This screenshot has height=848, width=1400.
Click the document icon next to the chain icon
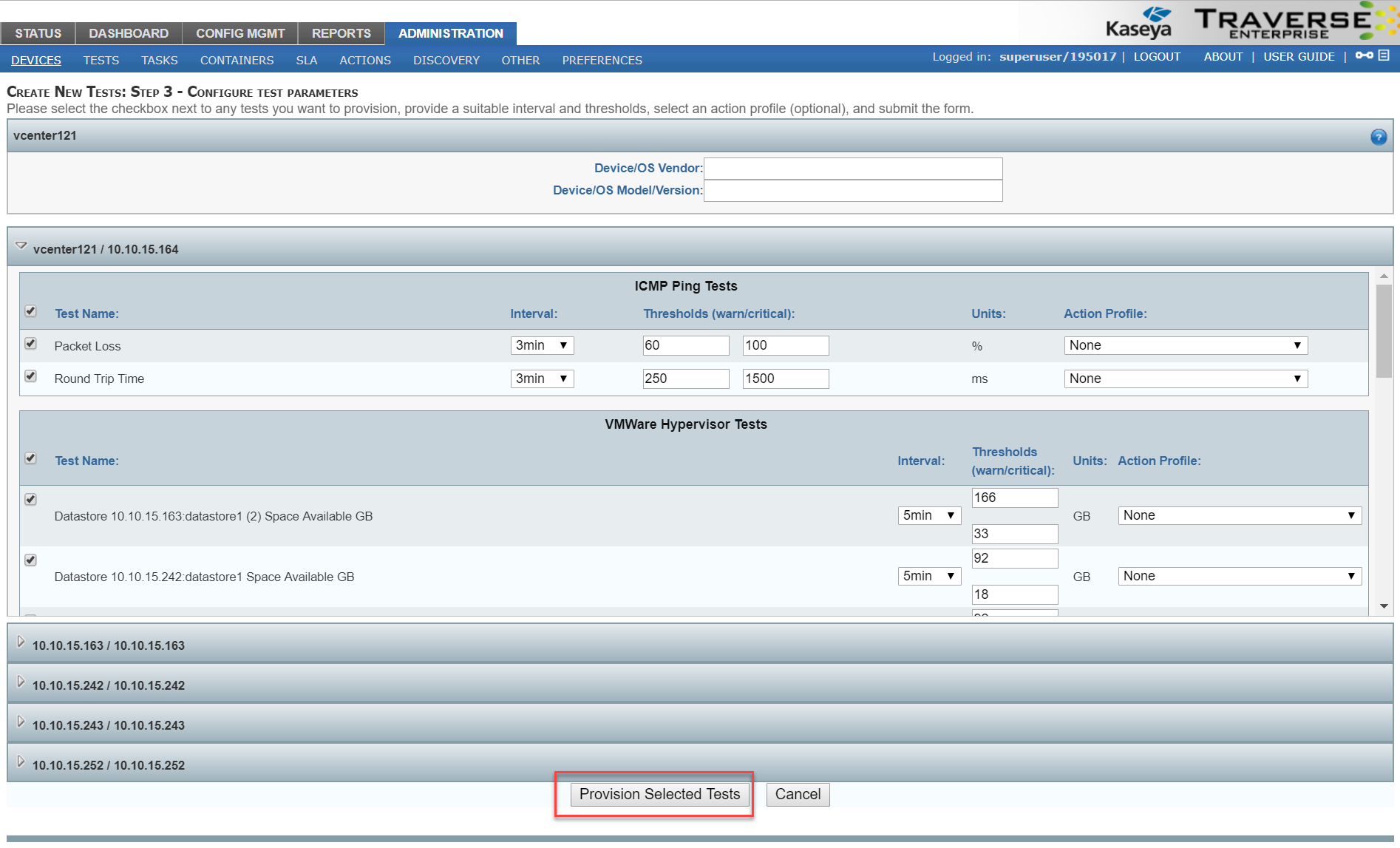[1384, 55]
